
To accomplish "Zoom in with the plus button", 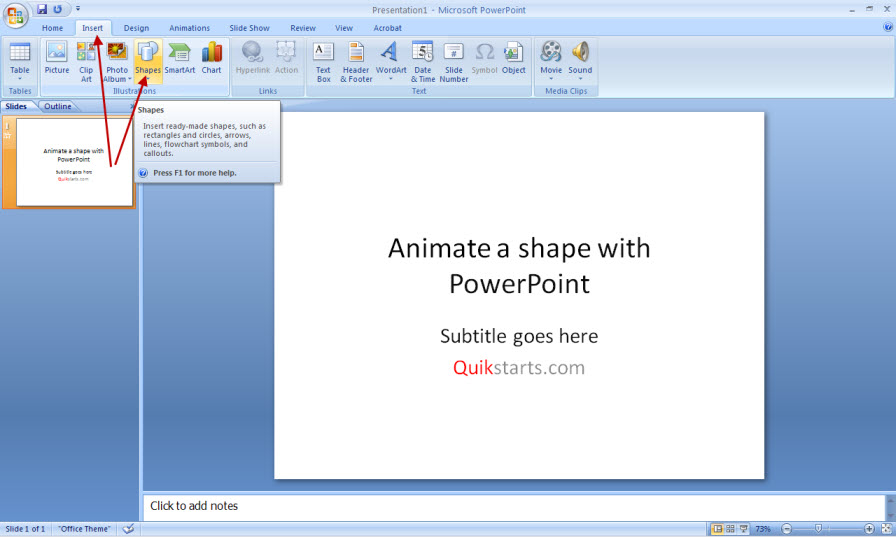I will [x=869, y=529].
